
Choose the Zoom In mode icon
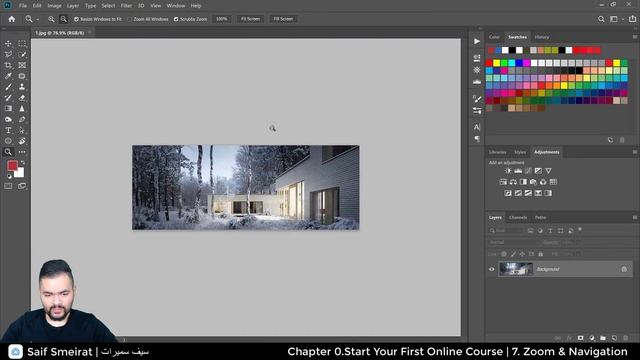click(51, 19)
